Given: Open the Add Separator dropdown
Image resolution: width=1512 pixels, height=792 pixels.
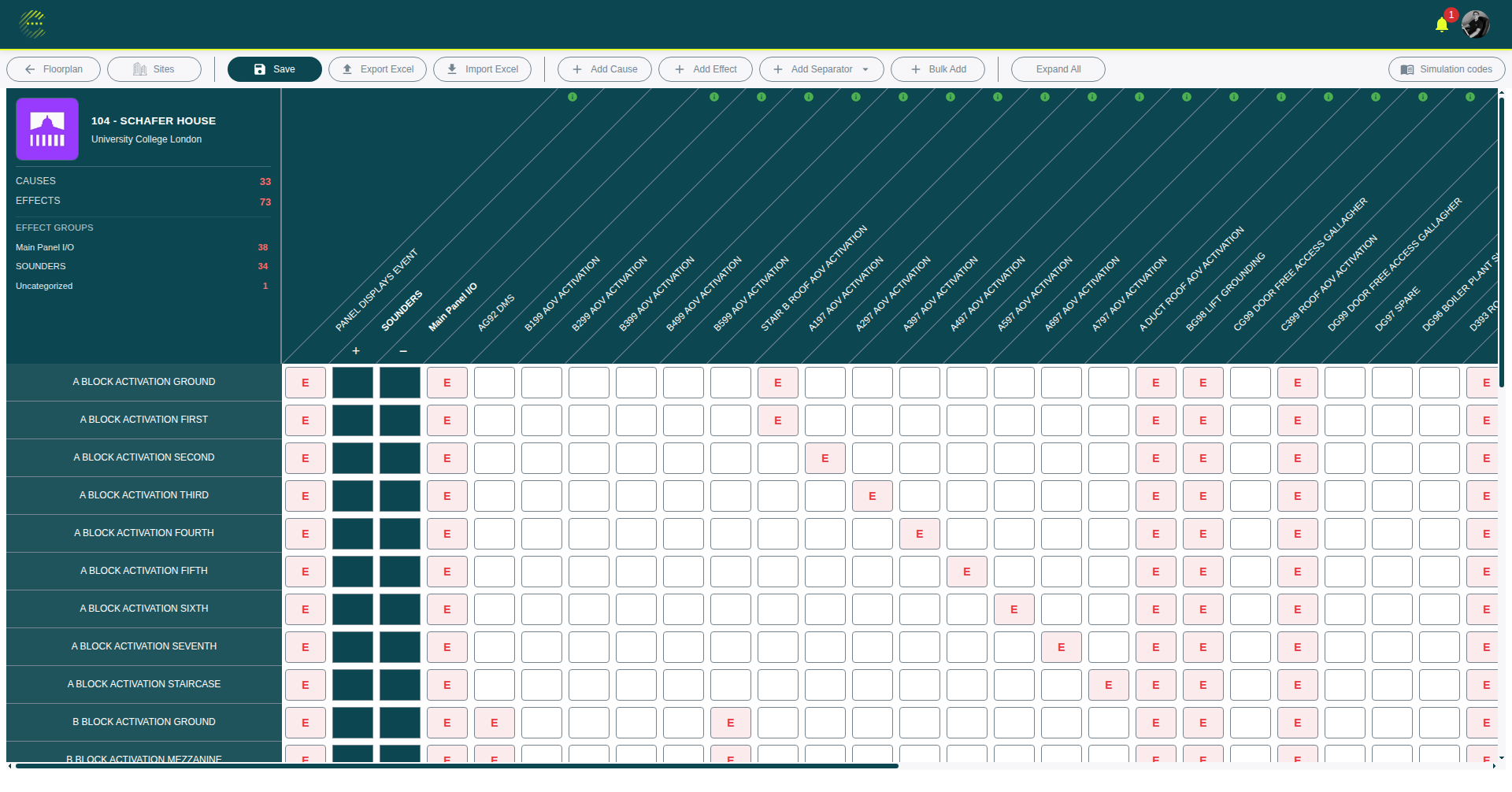Looking at the screenshot, I should 821,69.
